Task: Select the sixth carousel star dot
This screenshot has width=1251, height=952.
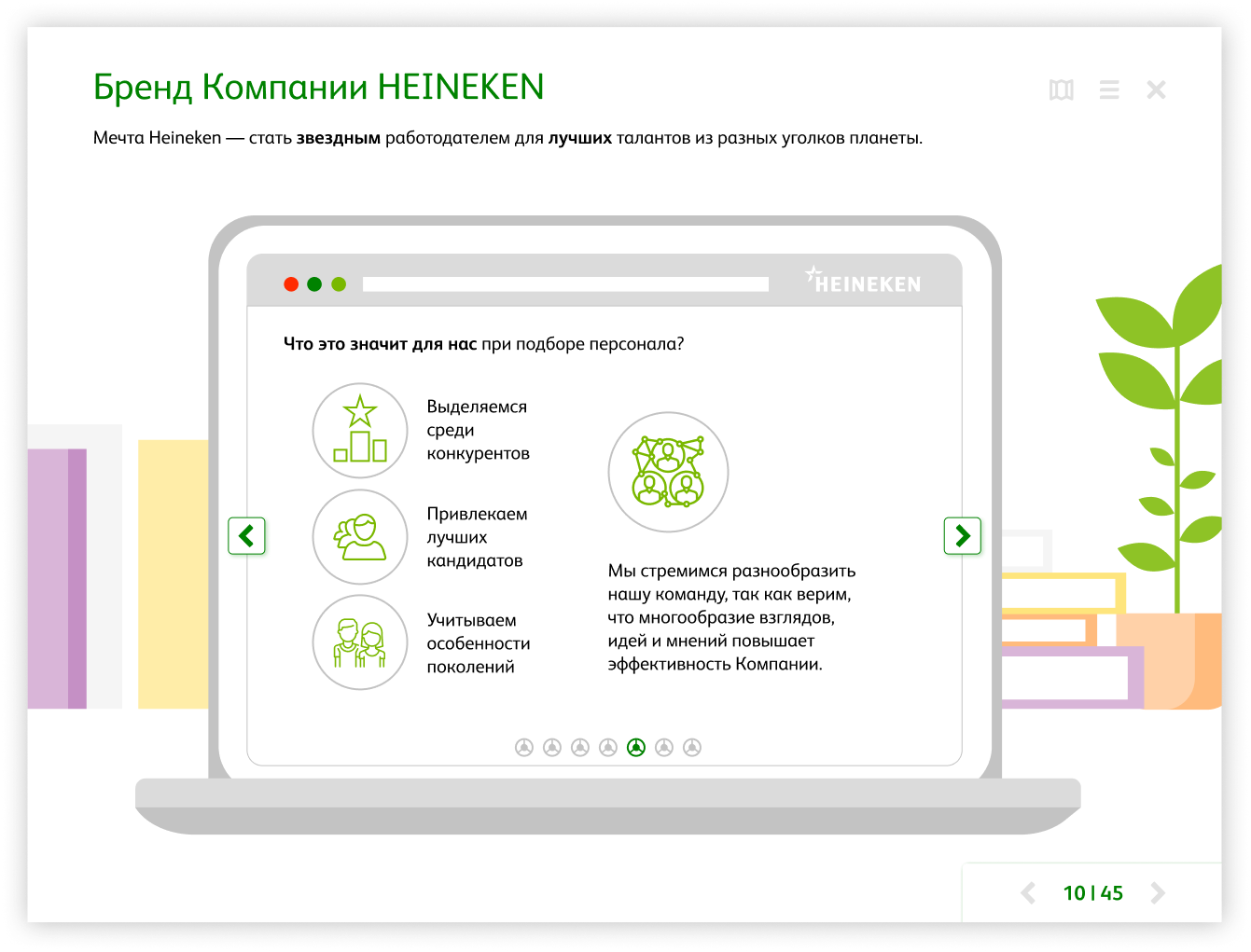Action: tap(664, 747)
